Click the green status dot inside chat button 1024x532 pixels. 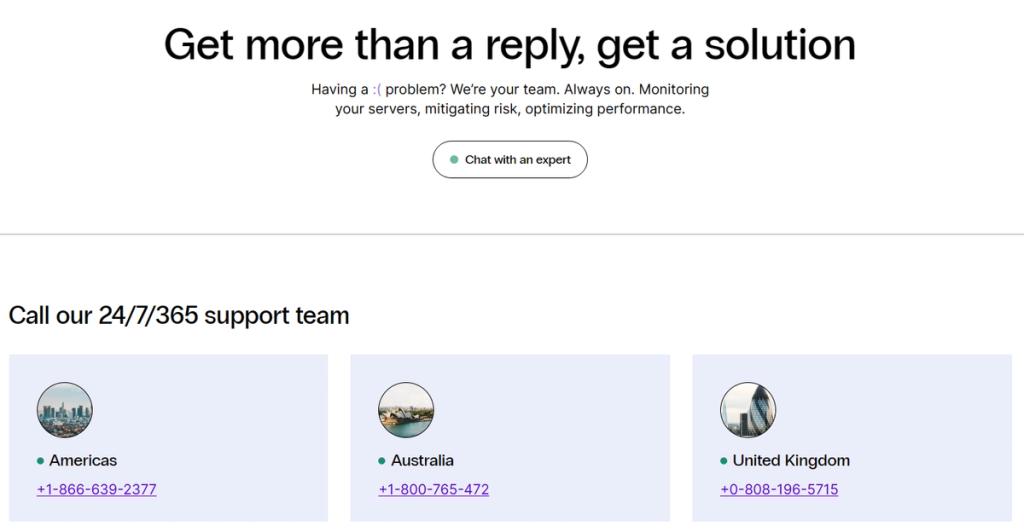tap(454, 159)
